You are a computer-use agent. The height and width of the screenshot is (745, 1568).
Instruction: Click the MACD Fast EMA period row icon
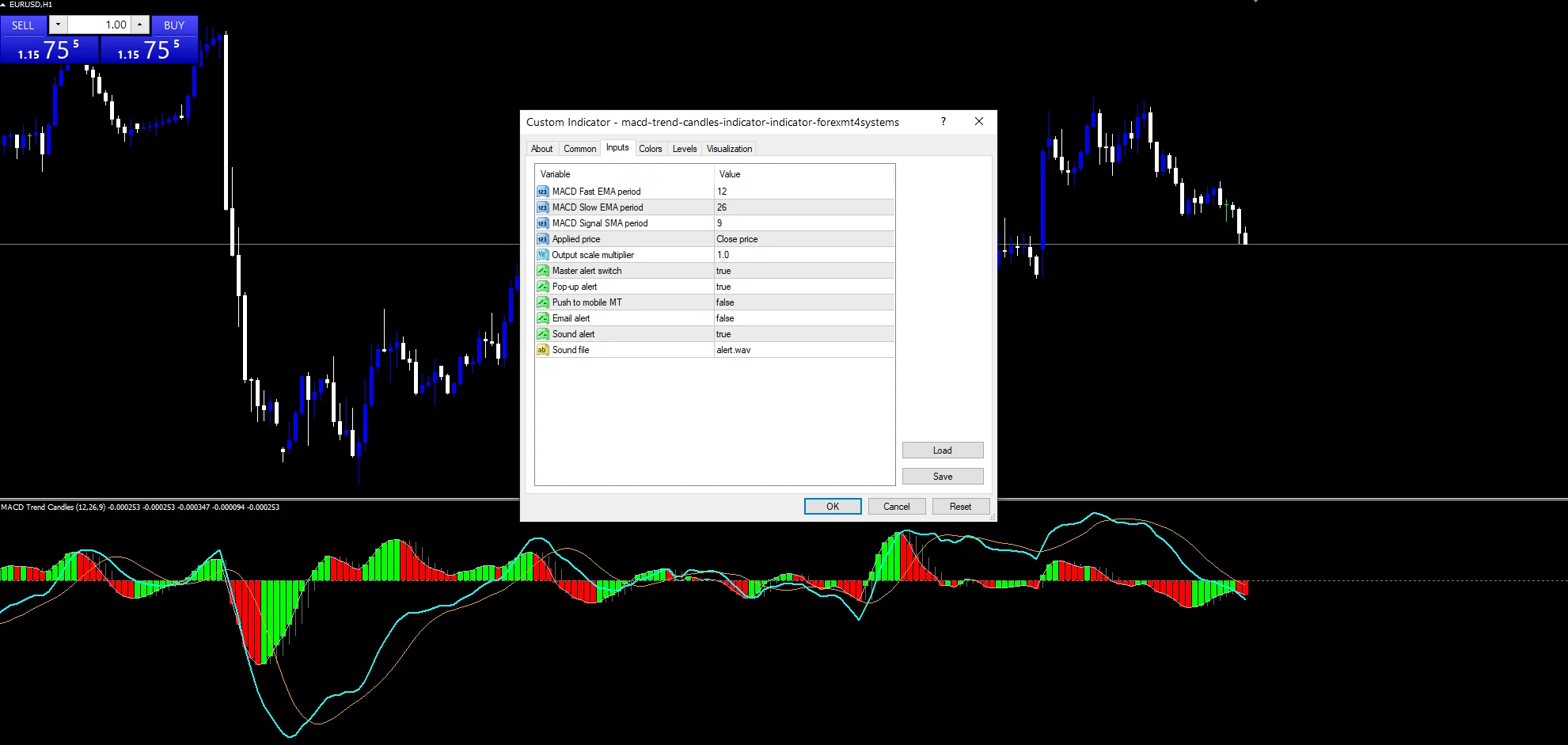(x=542, y=192)
